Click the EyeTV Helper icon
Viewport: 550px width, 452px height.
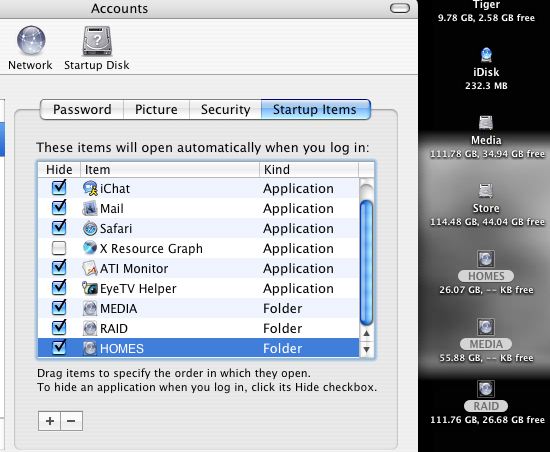pyautogui.click(x=90, y=288)
